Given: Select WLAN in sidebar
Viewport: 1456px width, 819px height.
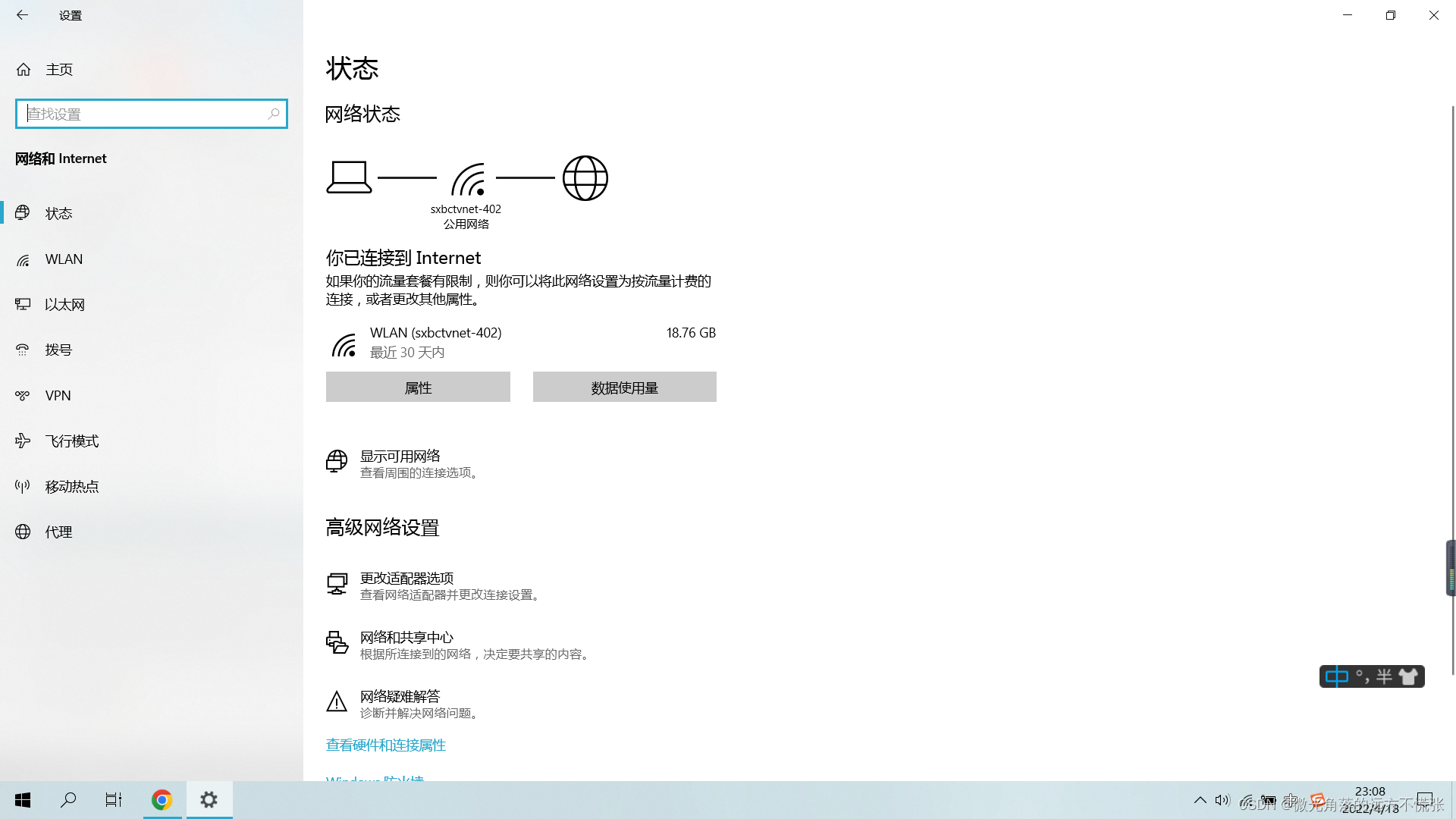Looking at the screenshot, I should 64,259.
